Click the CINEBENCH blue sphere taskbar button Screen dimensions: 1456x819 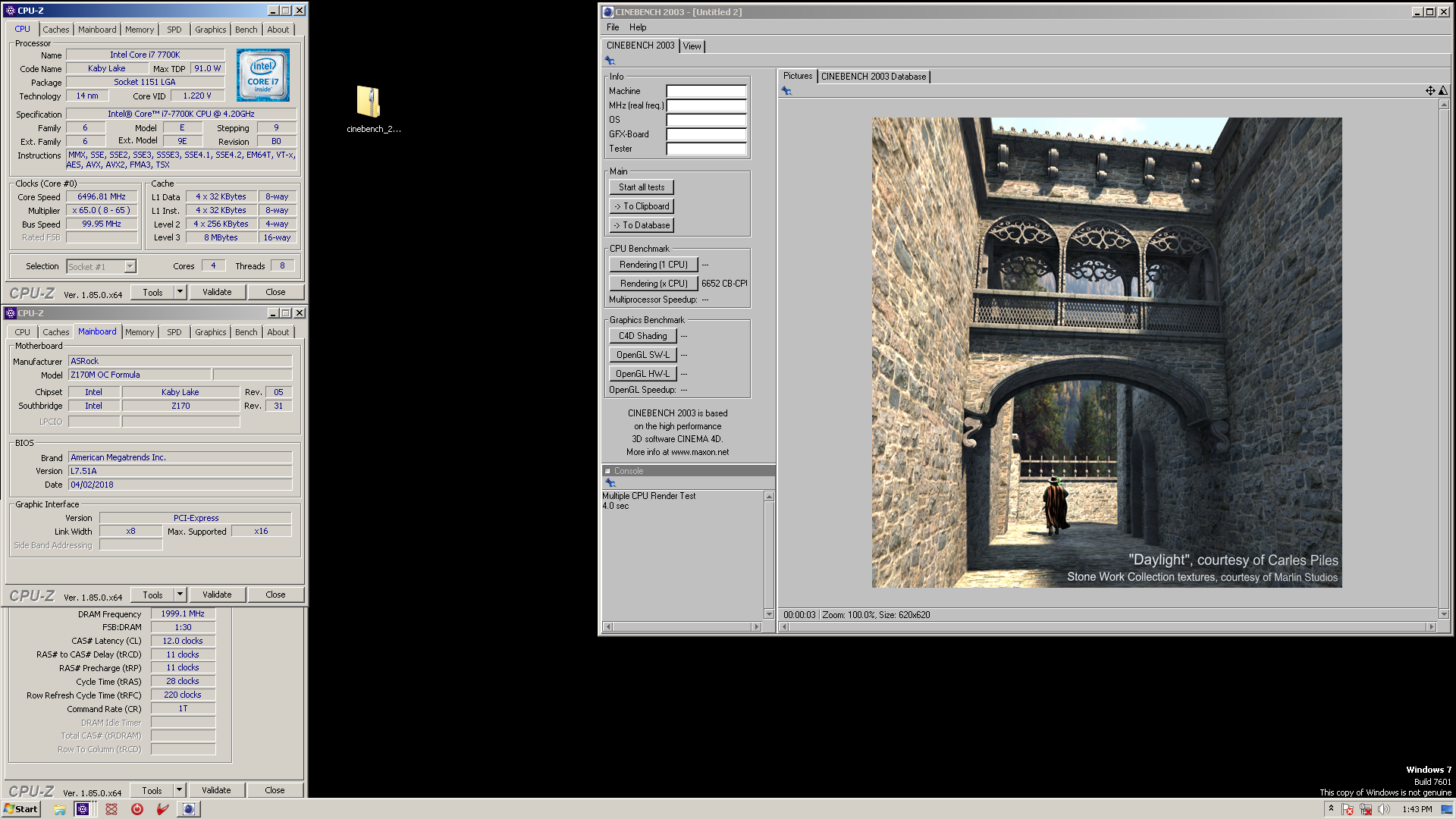189,809
